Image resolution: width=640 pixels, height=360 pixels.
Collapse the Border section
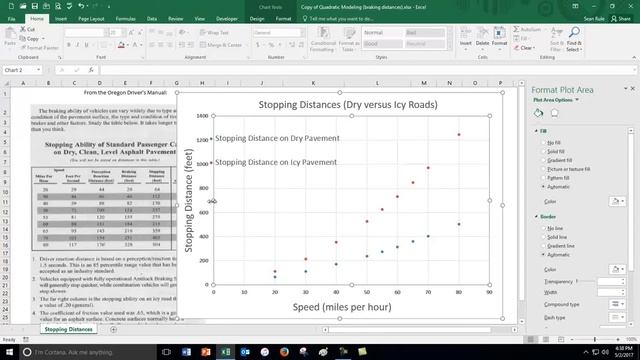536,217
